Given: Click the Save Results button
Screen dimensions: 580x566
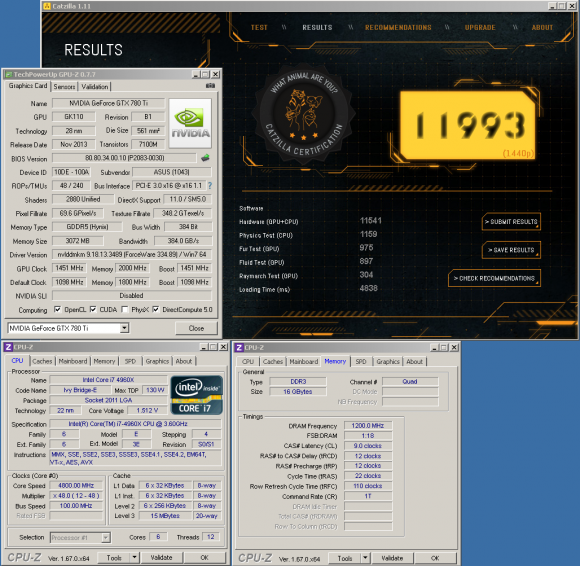Looking at the screenshot, I should point(511,250).
